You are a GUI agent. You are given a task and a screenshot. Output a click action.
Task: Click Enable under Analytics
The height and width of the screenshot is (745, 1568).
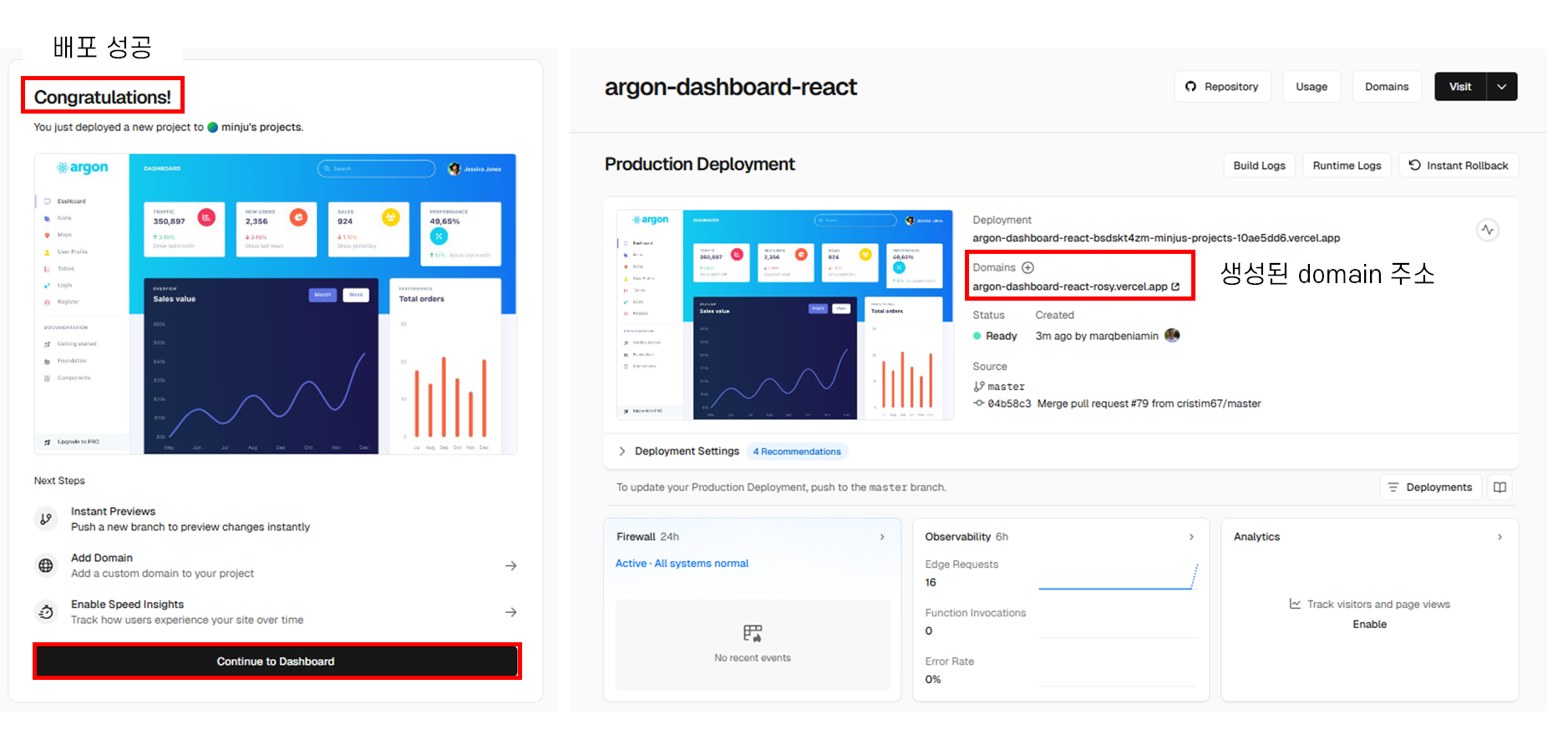[1370, 625]
